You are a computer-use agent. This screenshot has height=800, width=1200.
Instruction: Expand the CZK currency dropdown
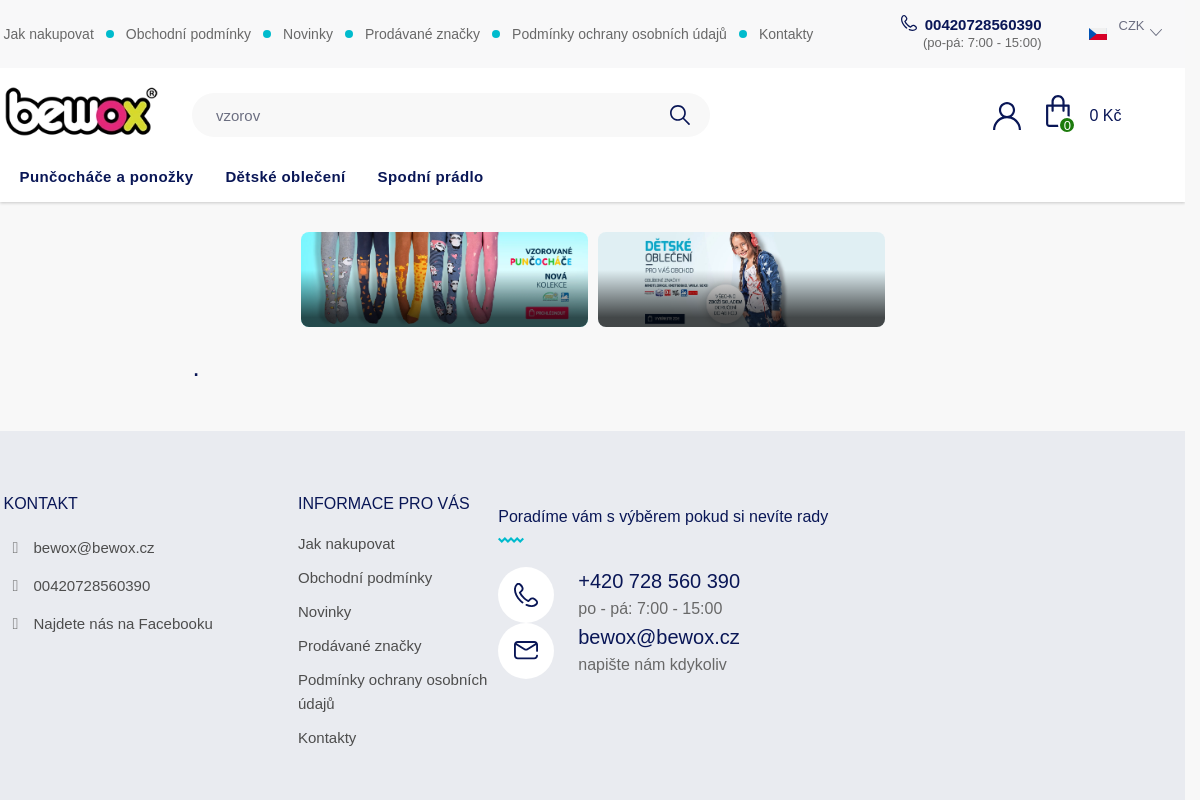point(1140,28)
